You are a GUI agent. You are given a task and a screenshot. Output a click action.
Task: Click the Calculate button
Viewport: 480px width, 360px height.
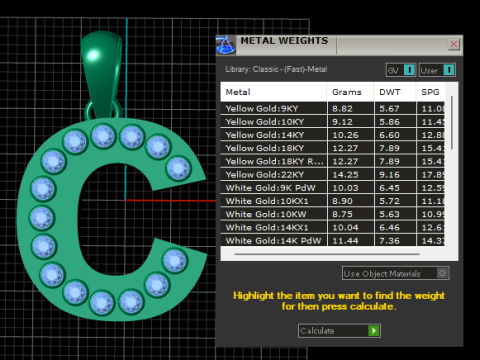tap(339, 331)
